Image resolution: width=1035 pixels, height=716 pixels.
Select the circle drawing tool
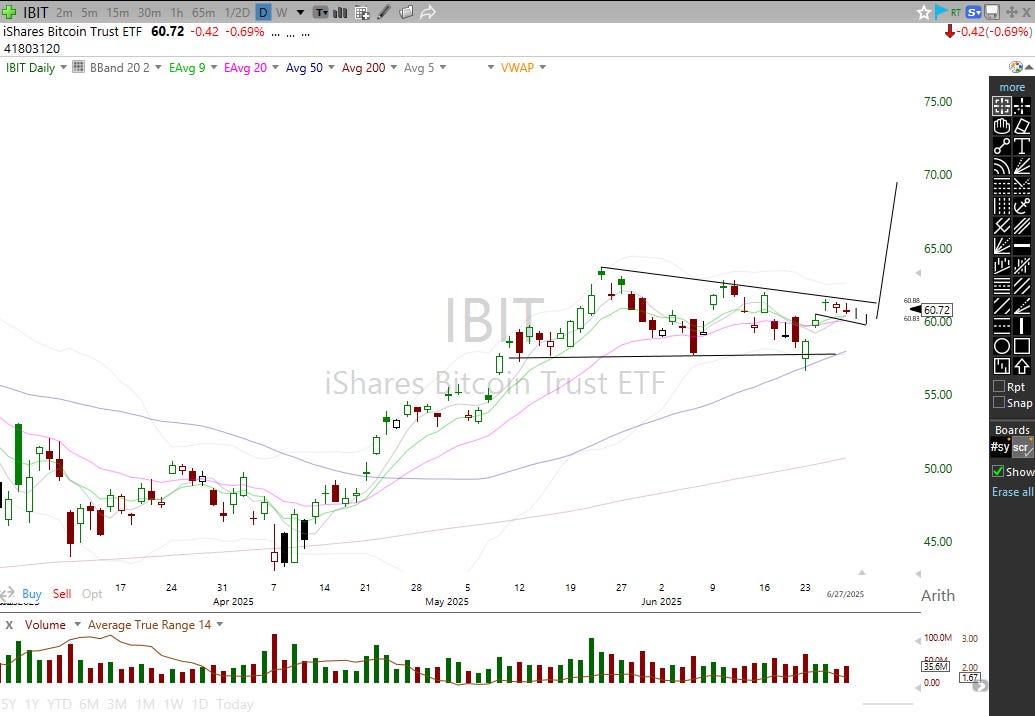1002,346
